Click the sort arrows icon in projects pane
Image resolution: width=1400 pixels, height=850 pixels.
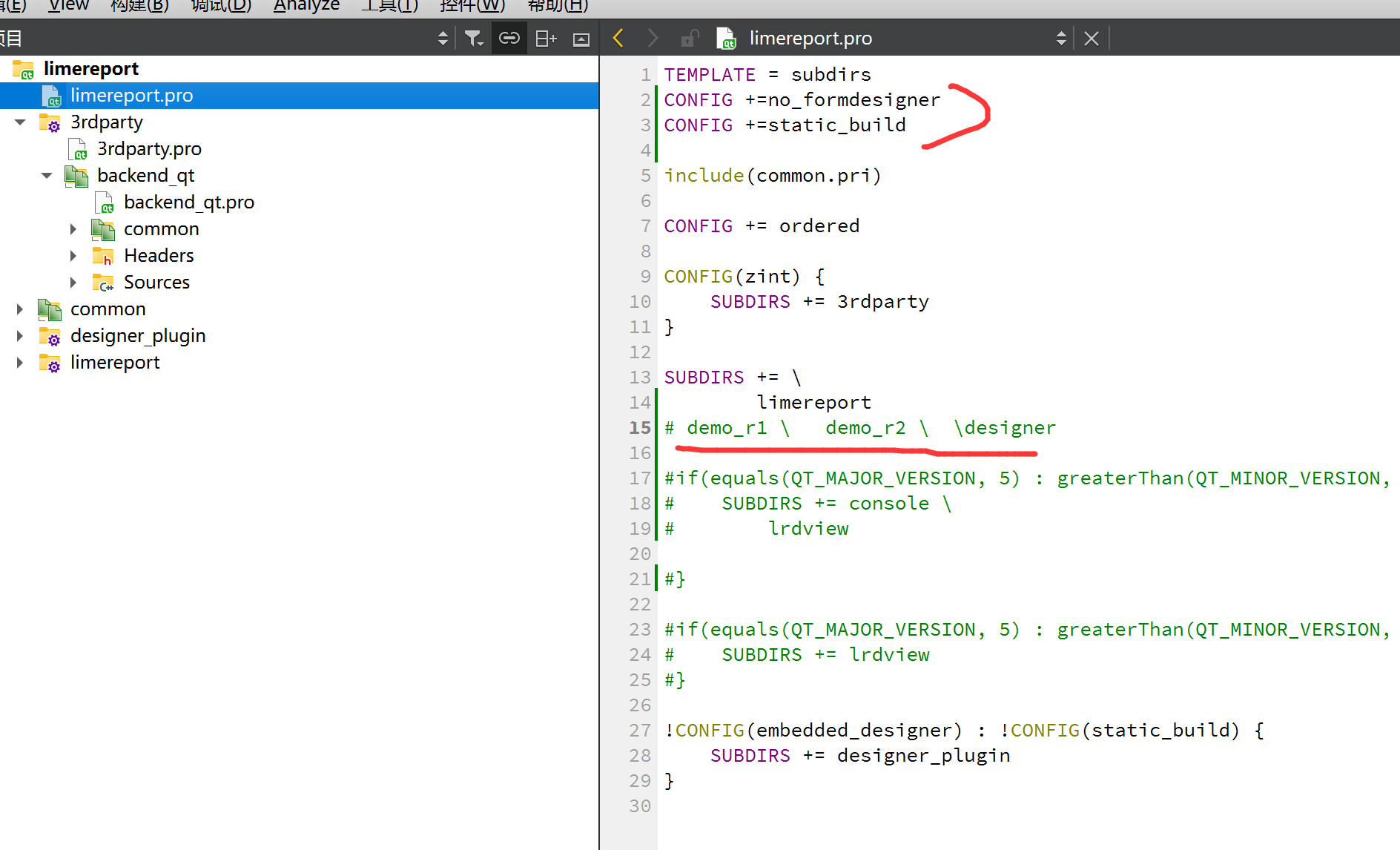tap(442, 38)
